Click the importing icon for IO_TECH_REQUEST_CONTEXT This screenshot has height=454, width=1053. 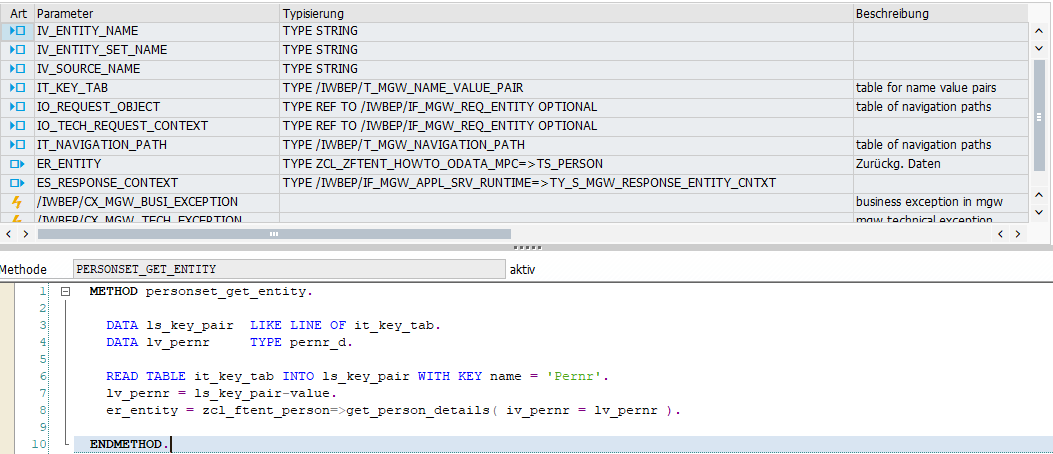pyautogui.click(x=17, y=126)
